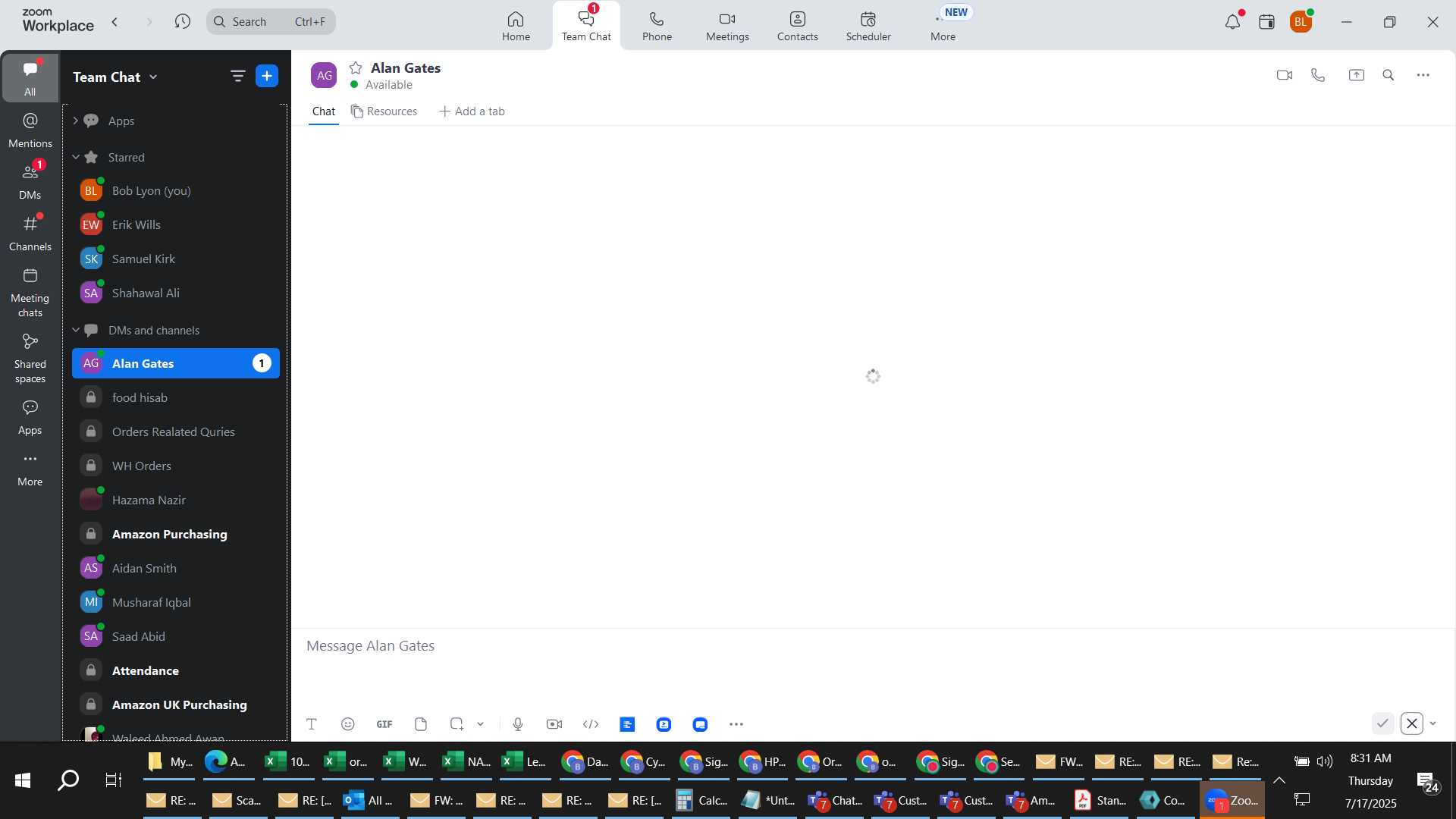Image resolution: width=1456 pixels, height=819 pixels.
Task: Open DMs in sidebar
Action: pyautogui.click(x=30, y=181)
